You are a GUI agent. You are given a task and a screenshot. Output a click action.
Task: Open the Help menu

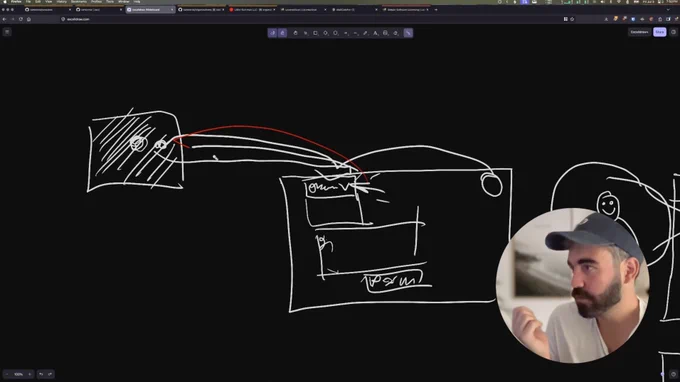pos(137,2)
